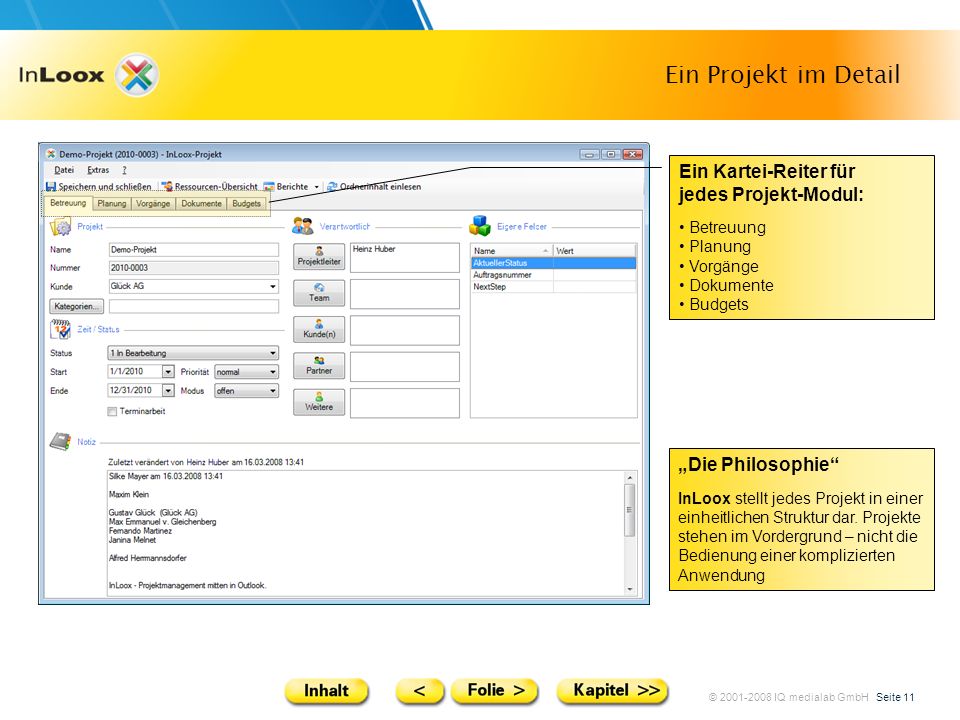Click the Kunde(n) button
Image resolution: width=960 pixels, height=720 pixels.
point(319,329)
